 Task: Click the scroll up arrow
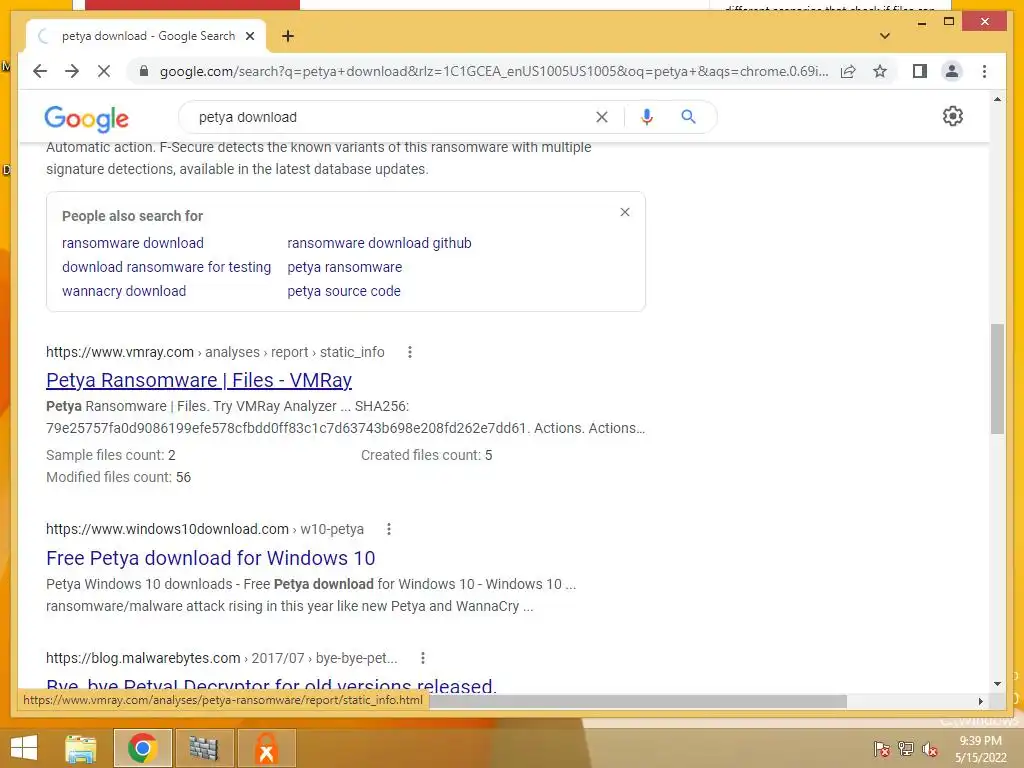point(997,99)
